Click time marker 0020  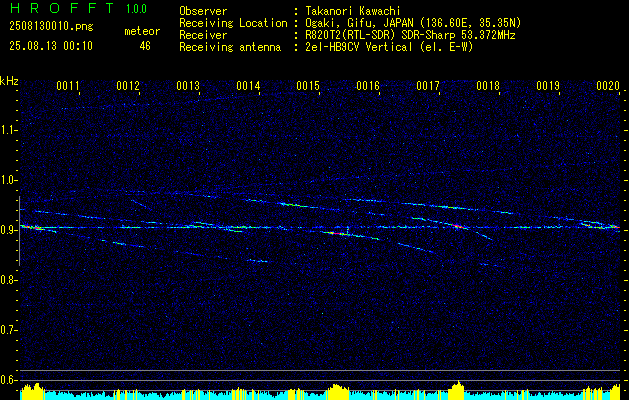[x=608, y=86]
